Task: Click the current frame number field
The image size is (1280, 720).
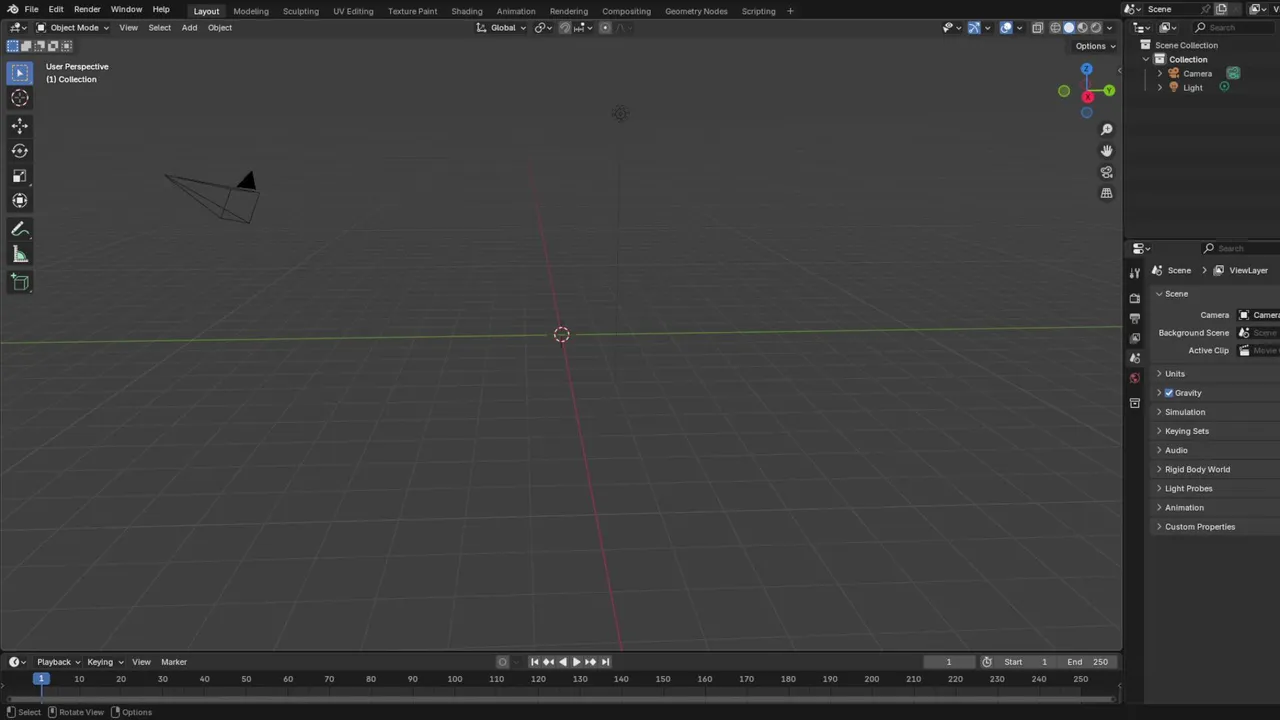Action: point(949,662)
